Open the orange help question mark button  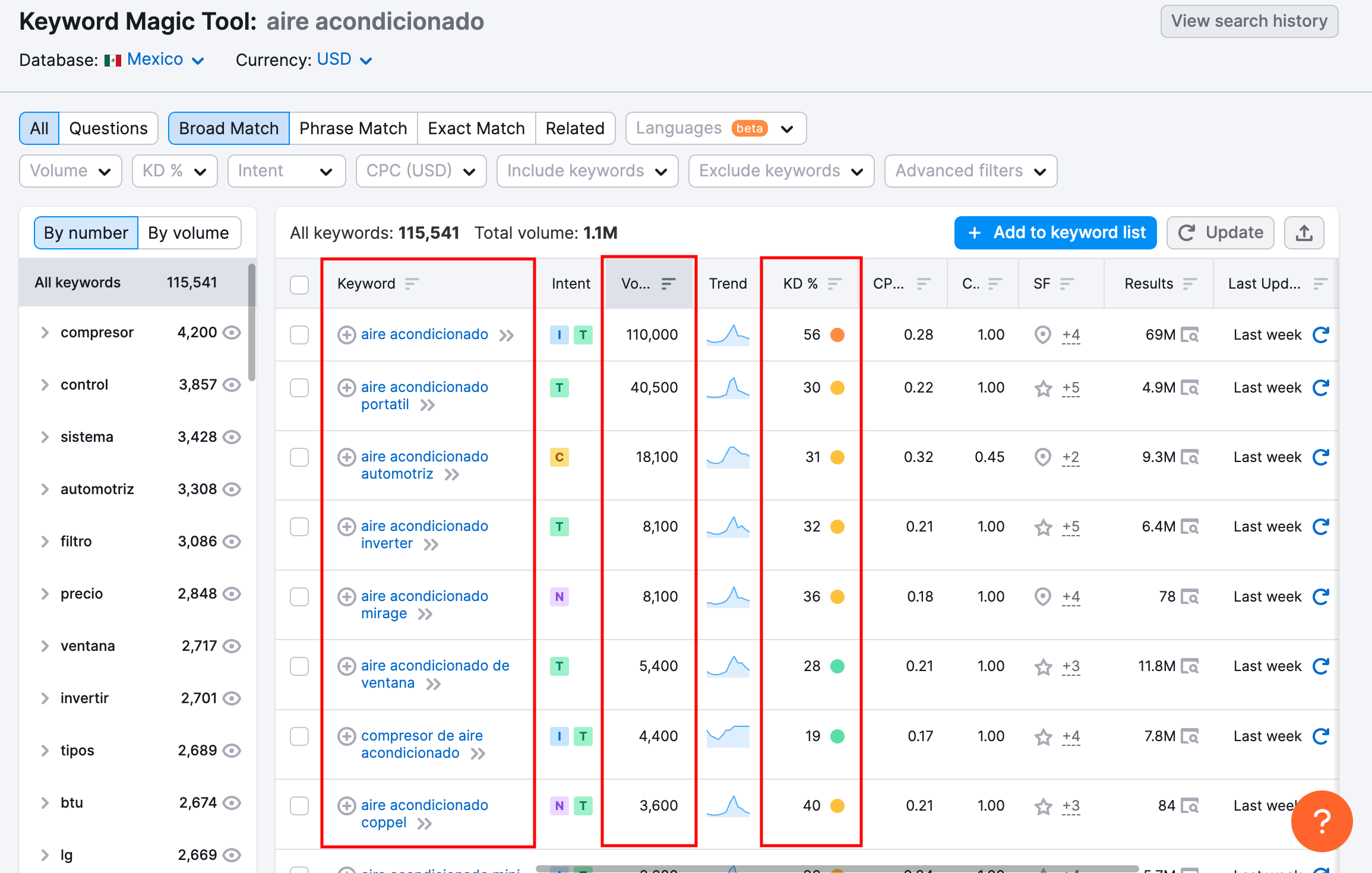pos(1322,821)
